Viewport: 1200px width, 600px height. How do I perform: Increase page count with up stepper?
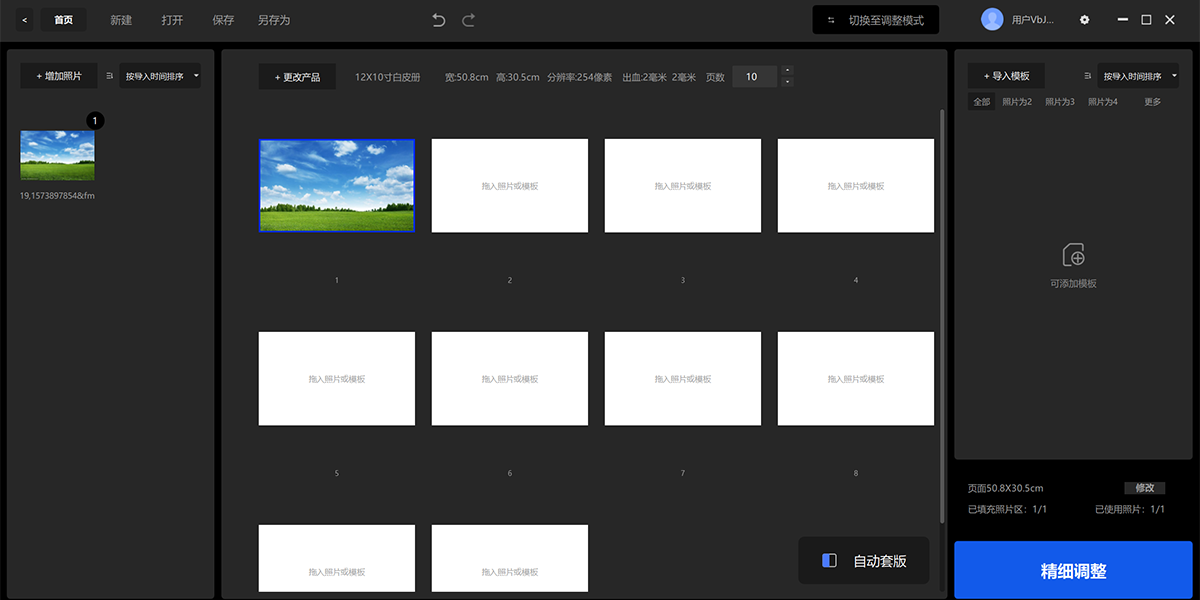[787, 71]
